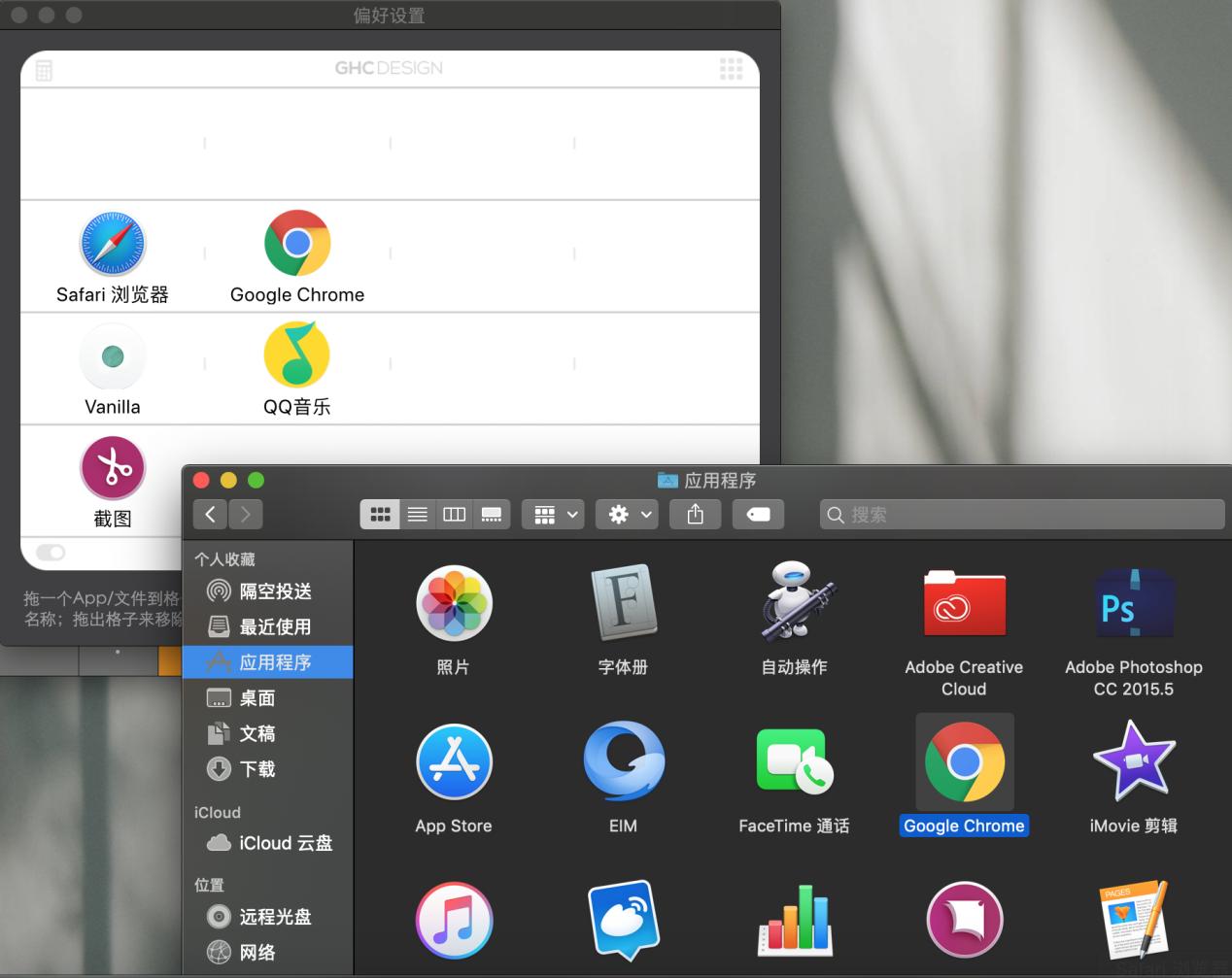Switch Finder to list view
Viewport: 1232px width, 978px height.
click(418, 515)
